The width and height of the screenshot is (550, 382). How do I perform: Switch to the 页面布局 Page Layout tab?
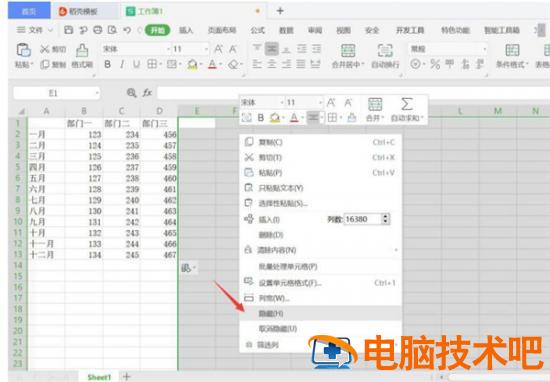222,31
